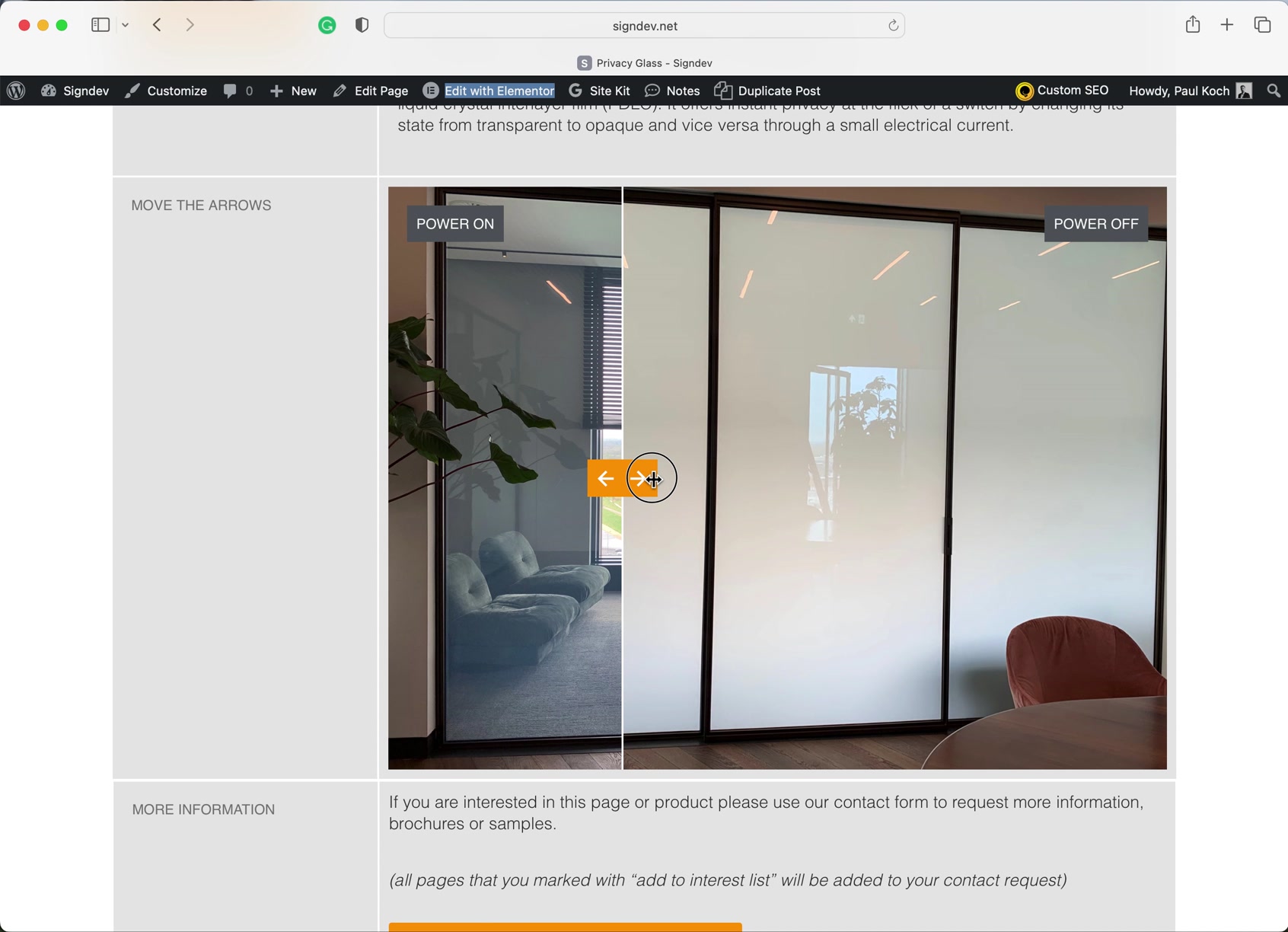The width and height of the screenshot is (1288, 932).
Task: Open the Grammarly extension icon
Action: [x=327, y=26]
